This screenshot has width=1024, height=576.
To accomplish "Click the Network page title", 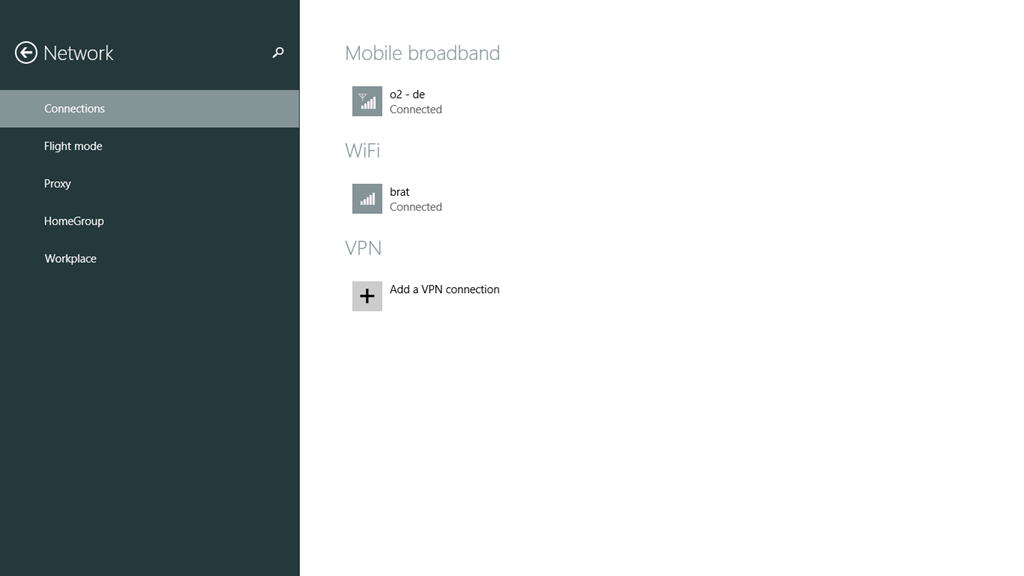I will (78, 53).
